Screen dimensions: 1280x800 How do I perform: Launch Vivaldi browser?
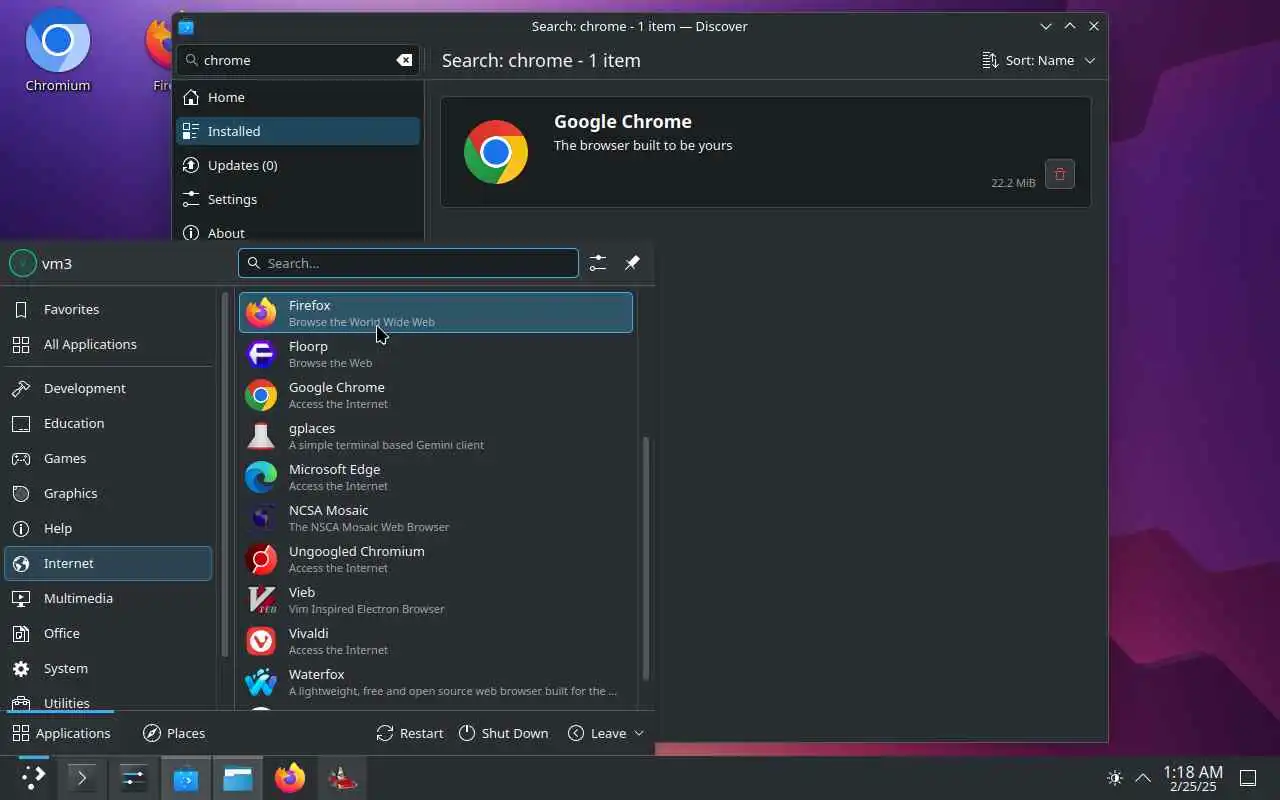tap(435, 640)
